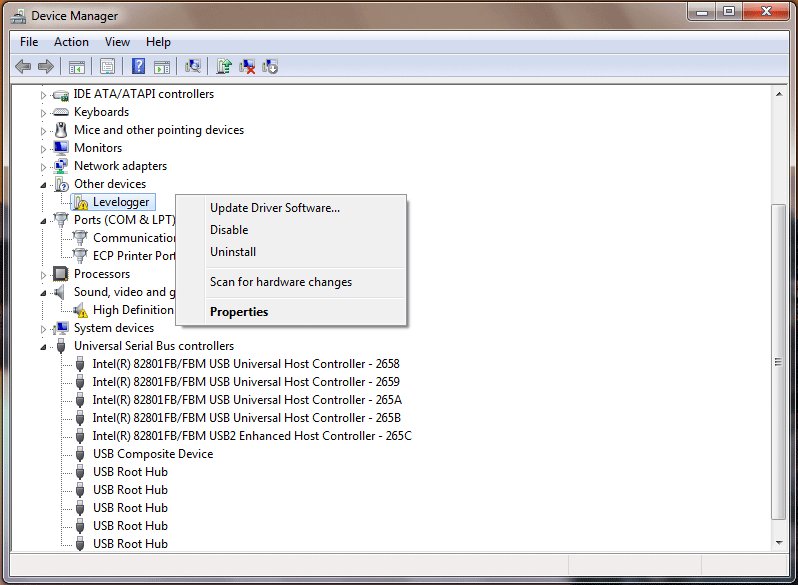Expand the Network adapters node arrow
The height and width of the screenshot is (585, 798).
tap(43, 167)
